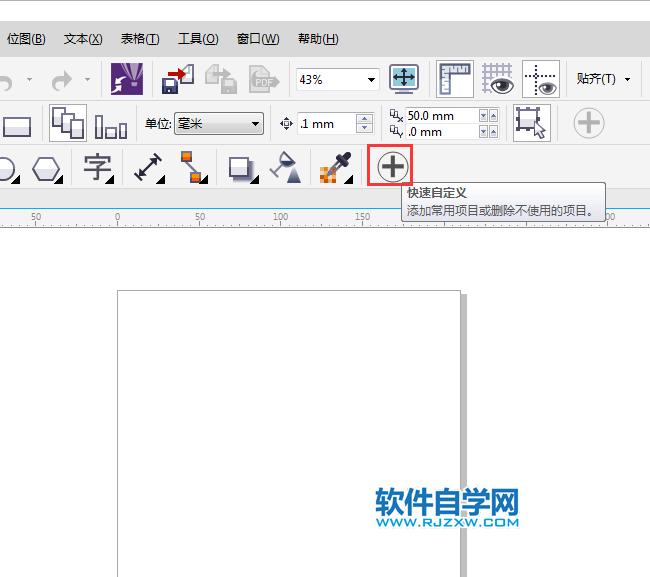Click the gray quick customize plus on property bar
Image resolution: width=650 pixels, height=577 pixels.
589,123
